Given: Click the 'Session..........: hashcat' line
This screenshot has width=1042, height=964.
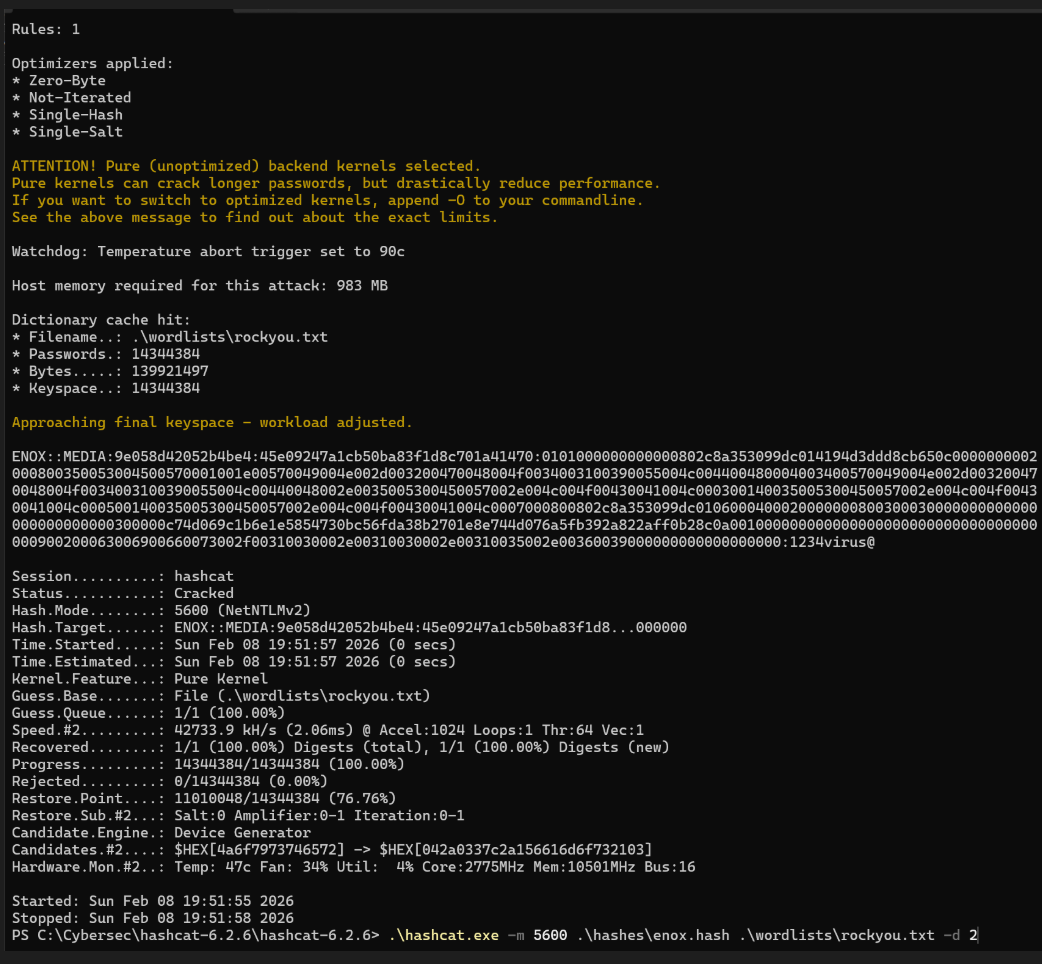Looking at the screenshot, I should [x=123, y=577].
